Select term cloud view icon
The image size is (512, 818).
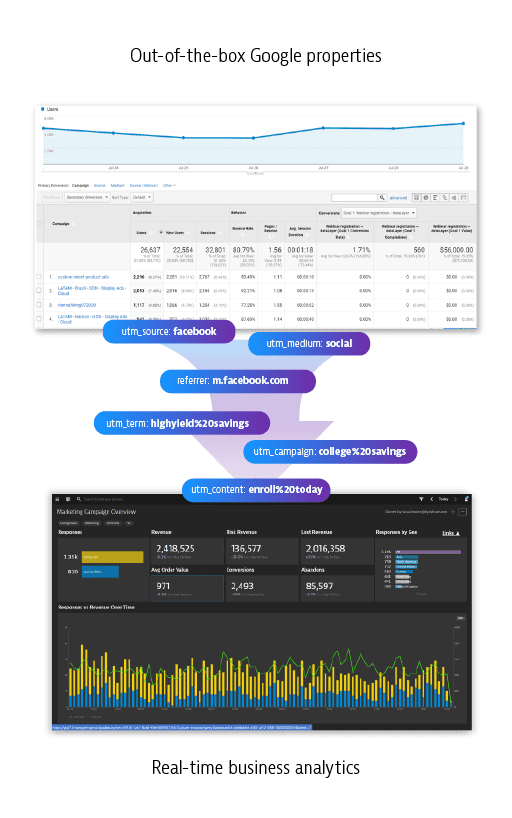(x=454, y=198)
